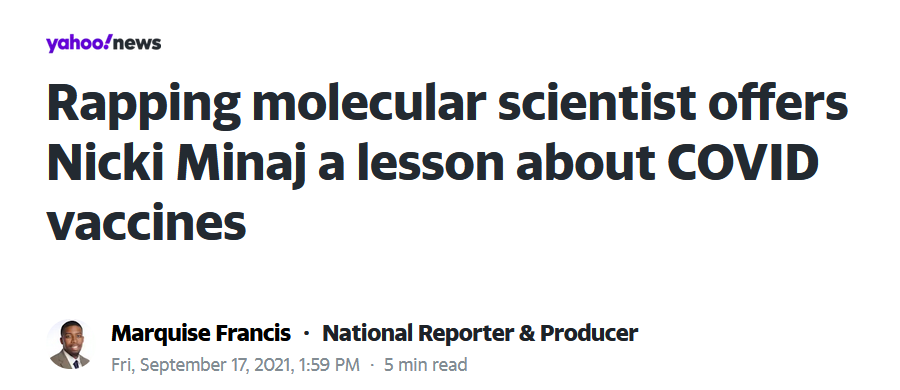Click the 1:59 PM publication time
The height and width of the screenshot is (390, 900).
(x=329, y=365)
